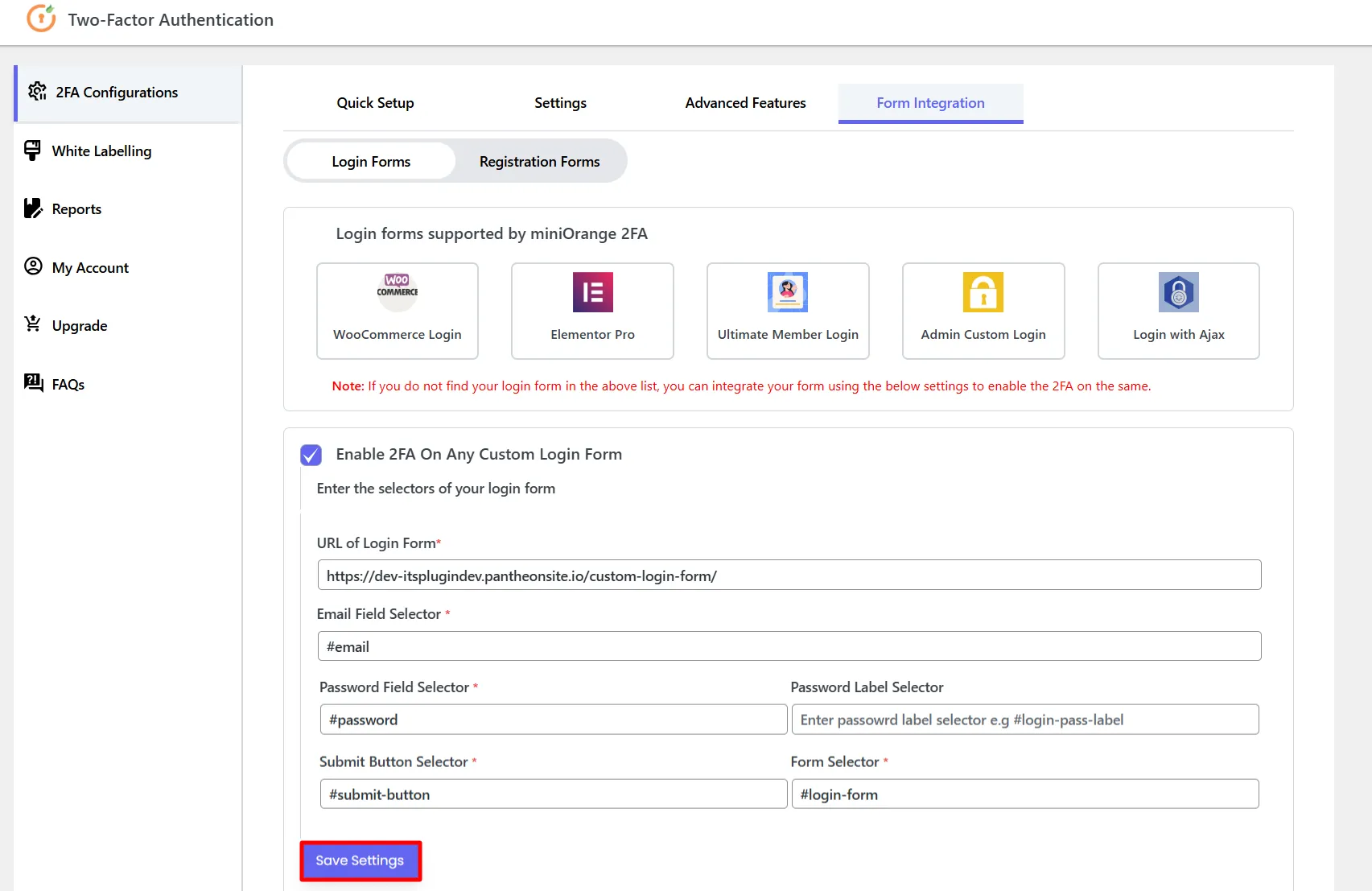Open the Advanced Features tab
This screenshot has width=1372, height=891.
(x=745, y=103)
